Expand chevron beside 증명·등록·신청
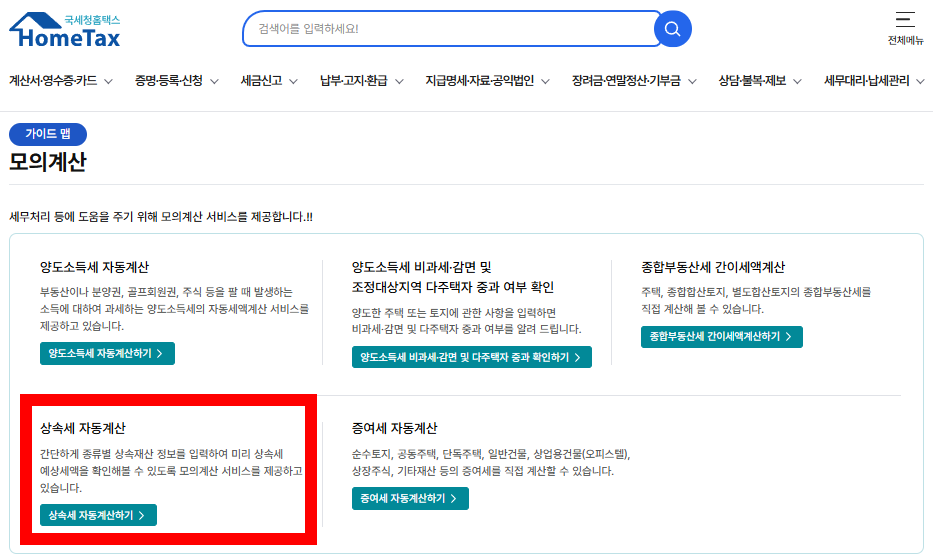The image size is (933, 558). tap(214, 81)
